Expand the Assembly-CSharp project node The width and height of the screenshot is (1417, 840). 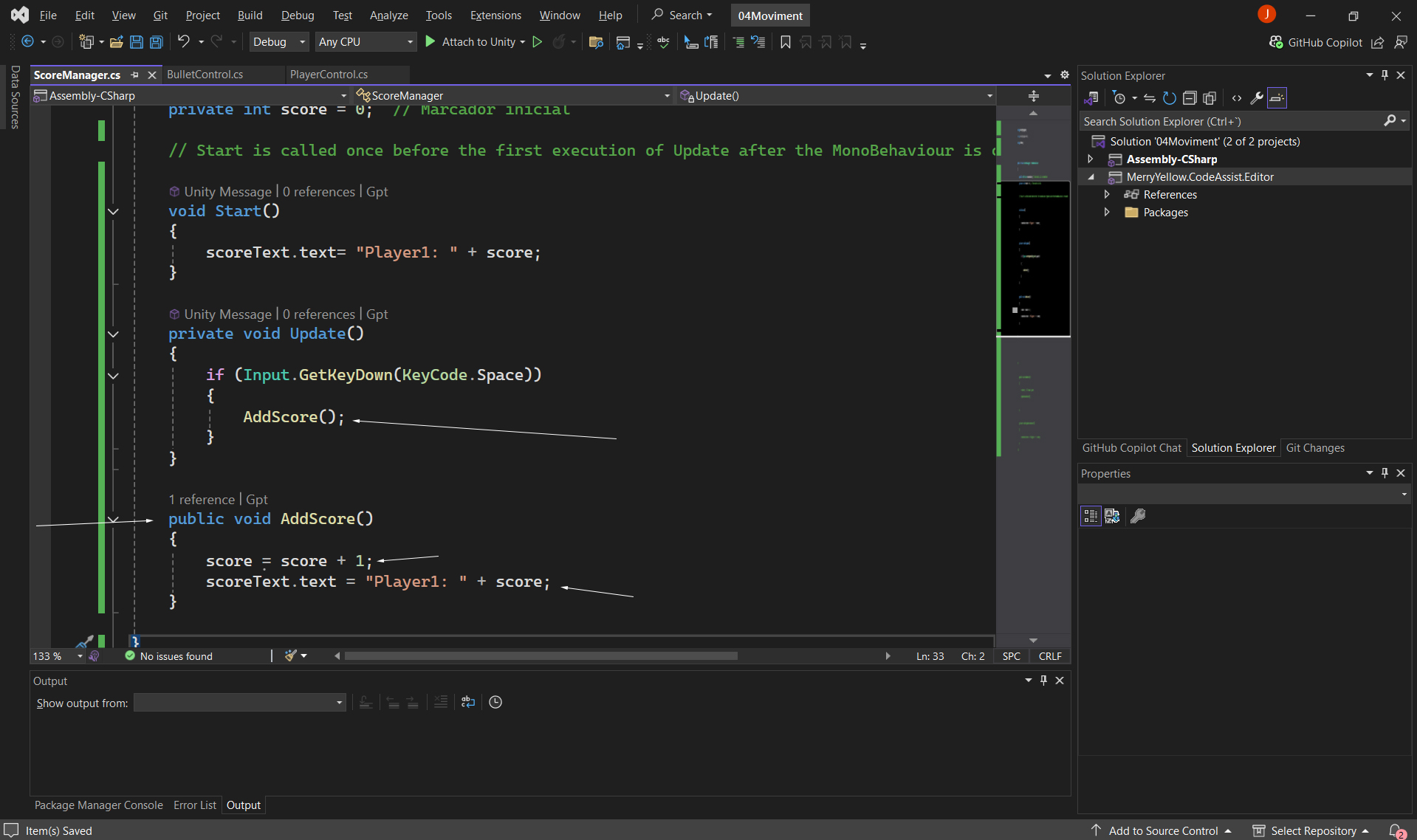pos(1091,159)
